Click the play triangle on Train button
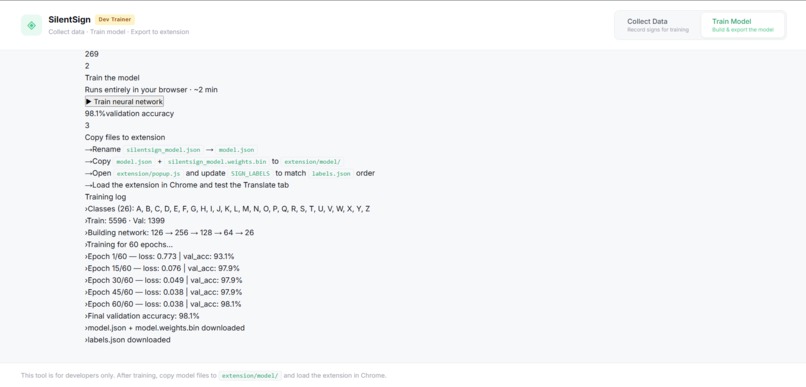 tap(89, 102)
